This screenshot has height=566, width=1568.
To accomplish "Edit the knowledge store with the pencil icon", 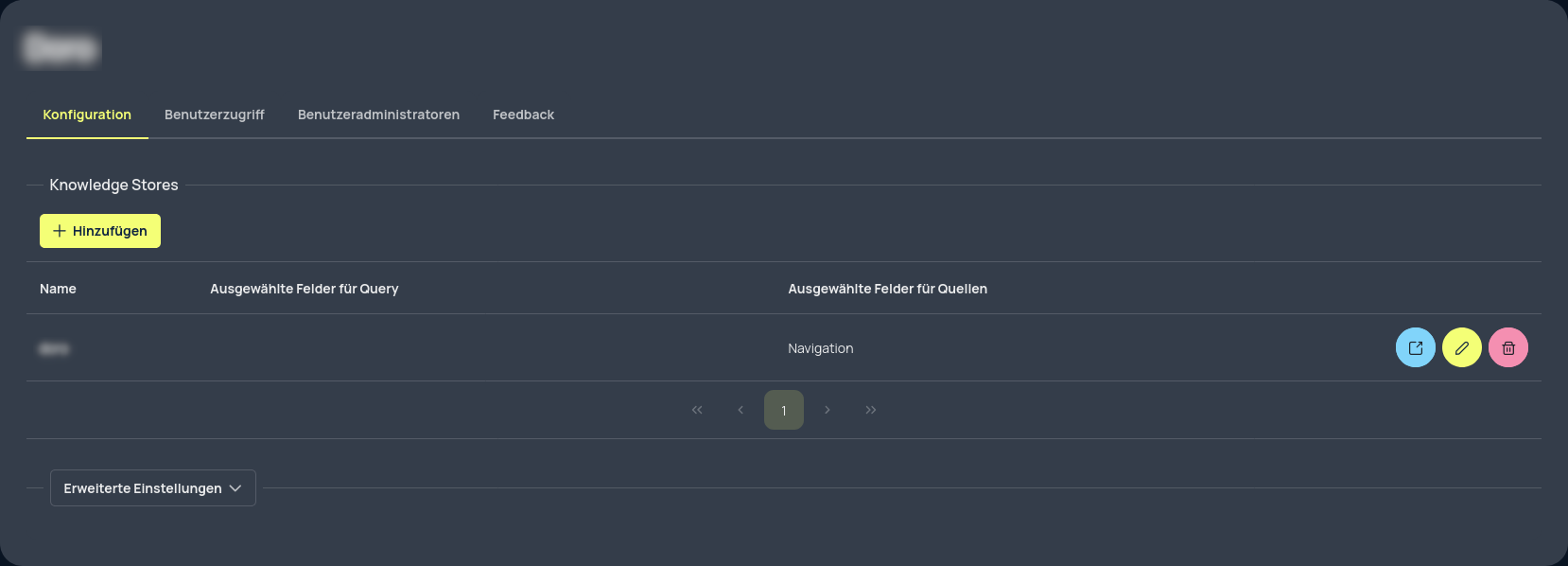I will pyautogui.click(x=1462, y=347).
